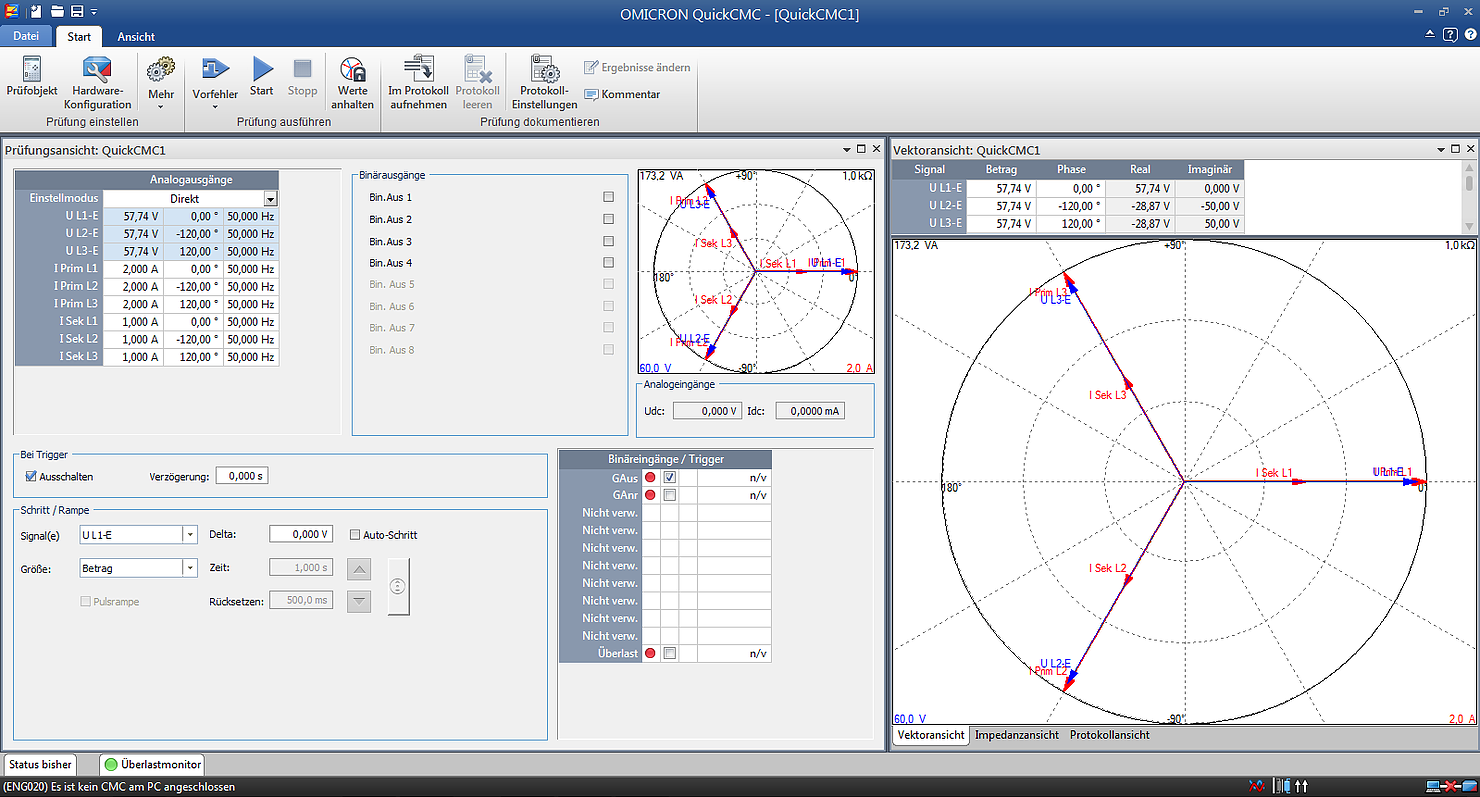Open the Größe Betrag dropdown
This screenshot has height=797, width=1480.
[x=190, y=568]
